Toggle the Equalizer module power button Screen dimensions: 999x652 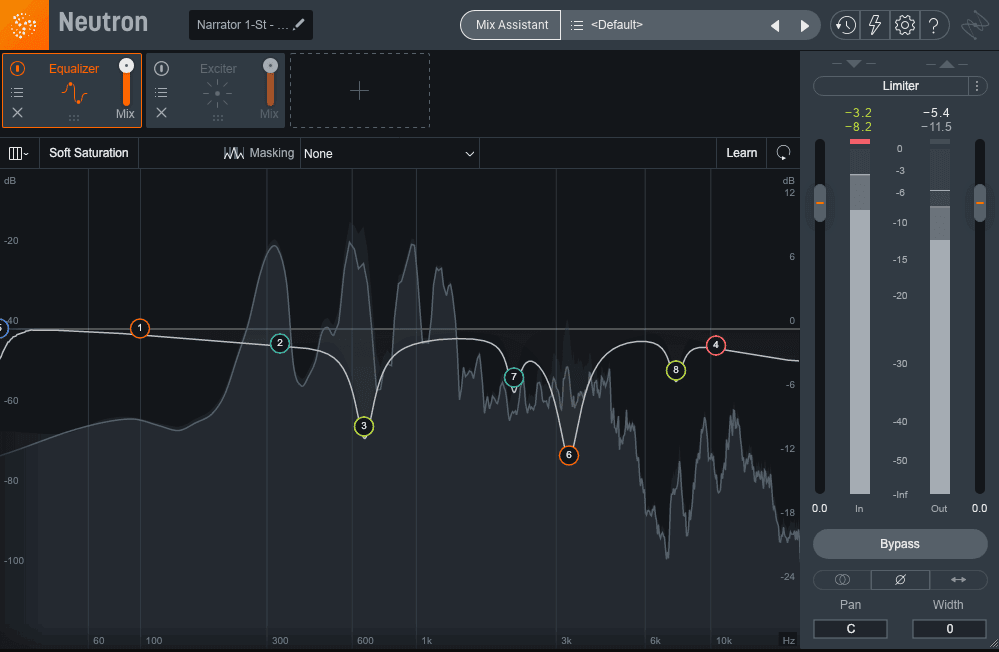click(x=17, y=68)
